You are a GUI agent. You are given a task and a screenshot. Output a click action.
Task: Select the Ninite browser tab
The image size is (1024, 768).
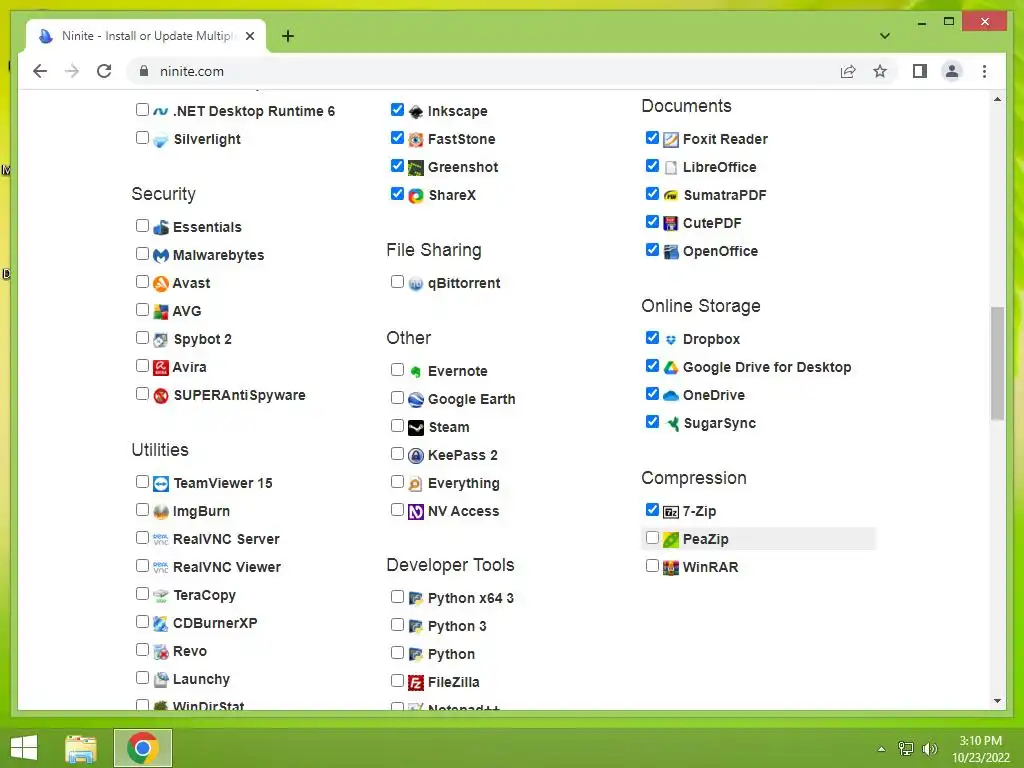(x=146, y=36)
